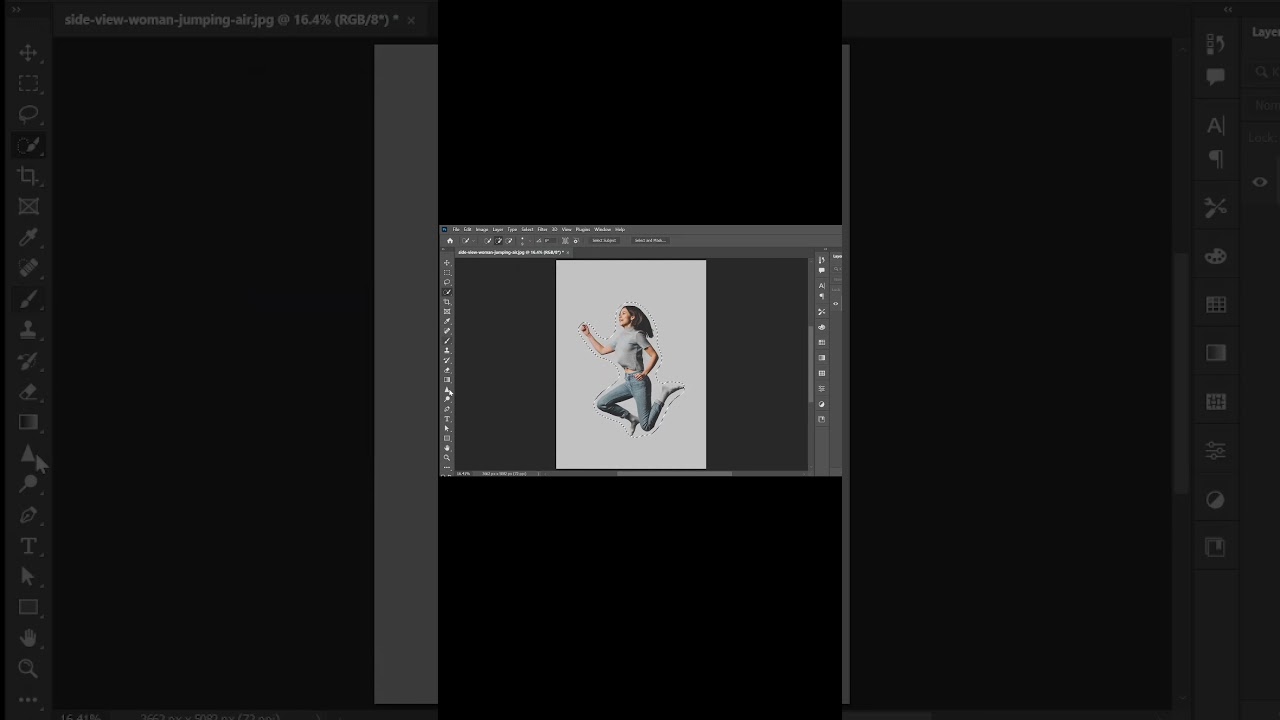The width and height of the screenshot is (1280, 720).
Task: Select the Hand tool in the center window
Action: point(447,448)
